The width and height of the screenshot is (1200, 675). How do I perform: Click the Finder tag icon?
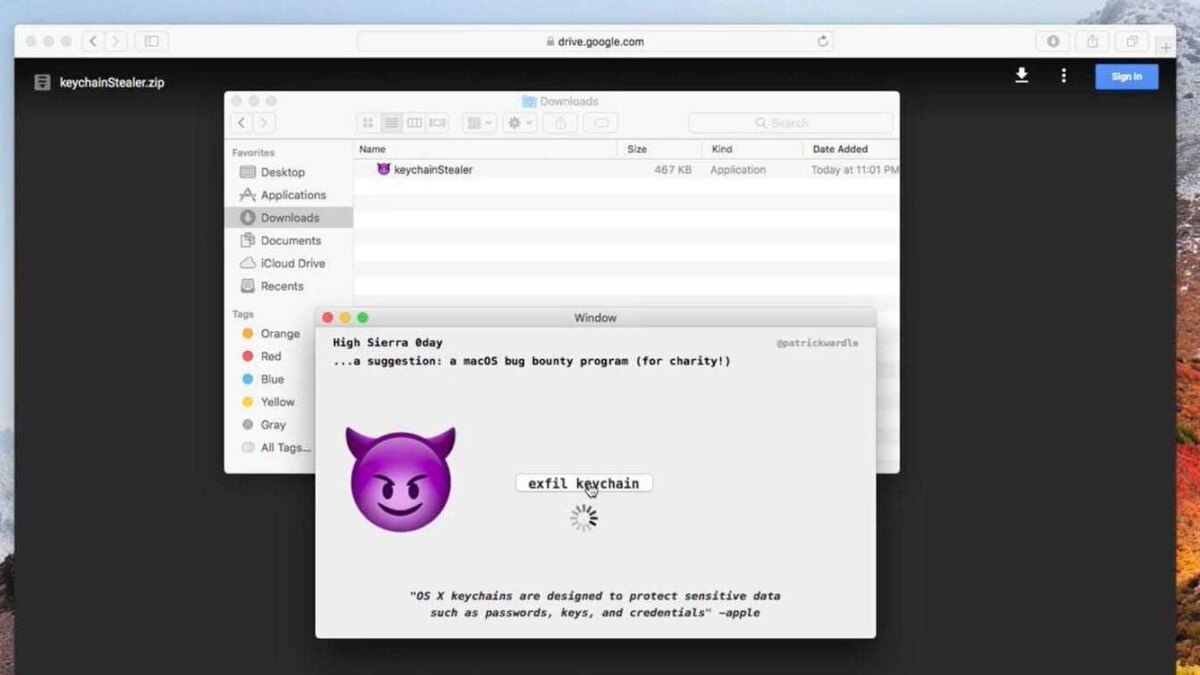pyautogui.click(x=601, y=122)
